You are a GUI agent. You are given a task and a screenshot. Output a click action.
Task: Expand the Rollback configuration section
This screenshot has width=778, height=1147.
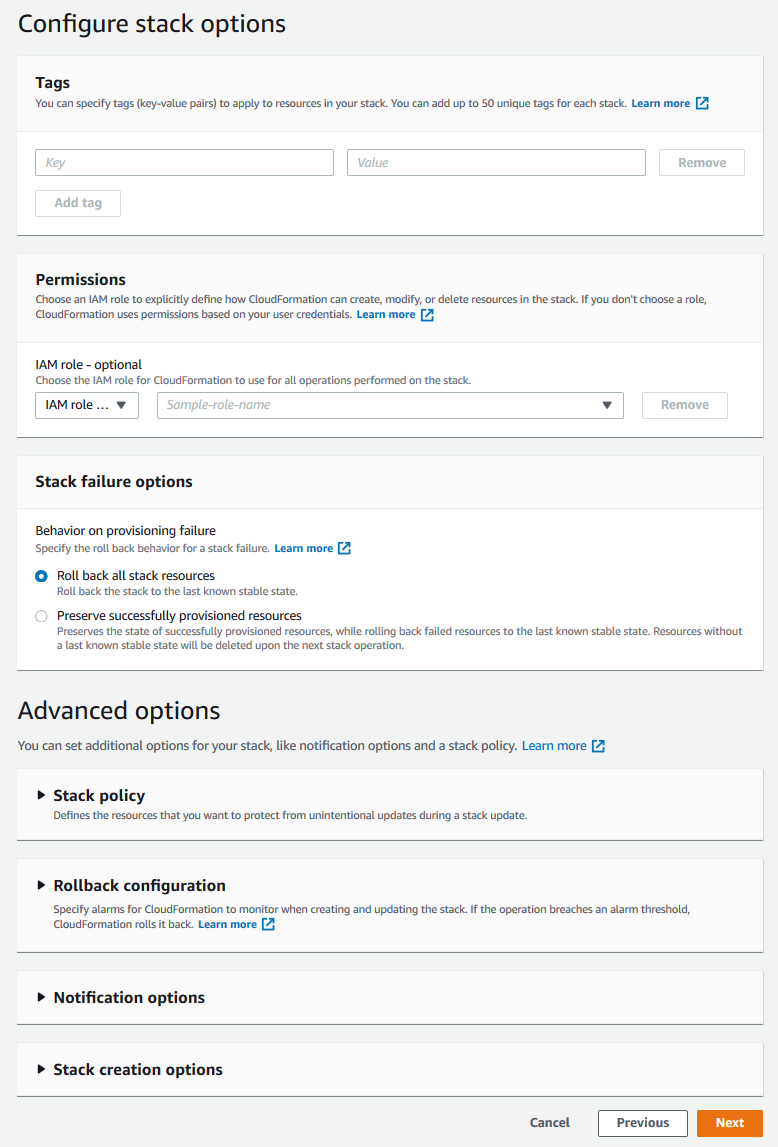pyautogui.click(x=140, y=885)
